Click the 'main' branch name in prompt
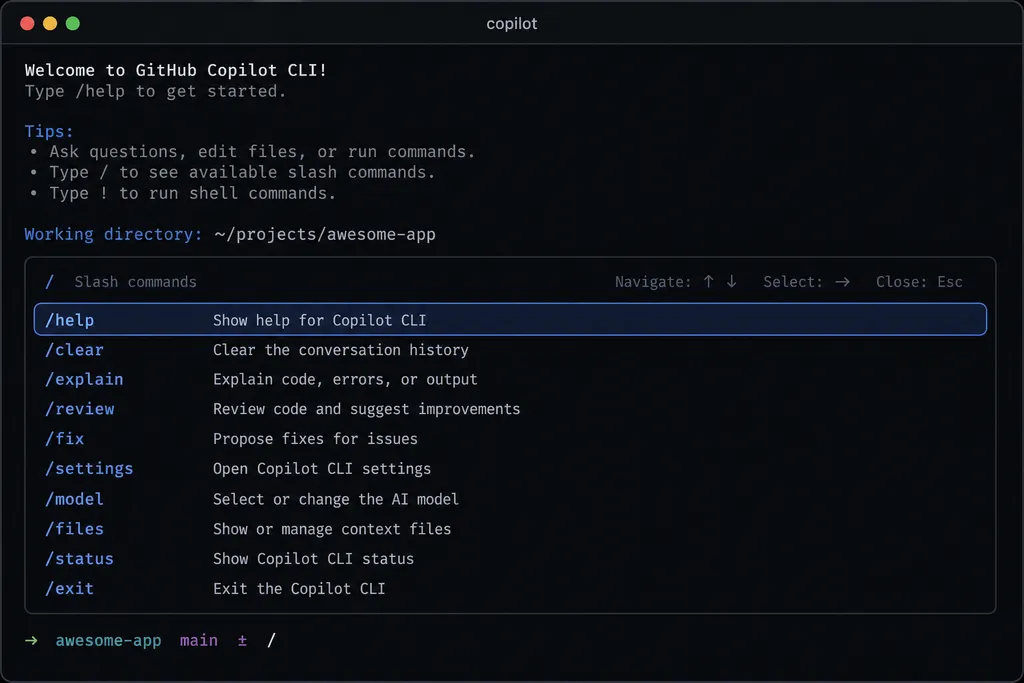The height and width of the screenshot is (683, 1024). coord(199,641)
